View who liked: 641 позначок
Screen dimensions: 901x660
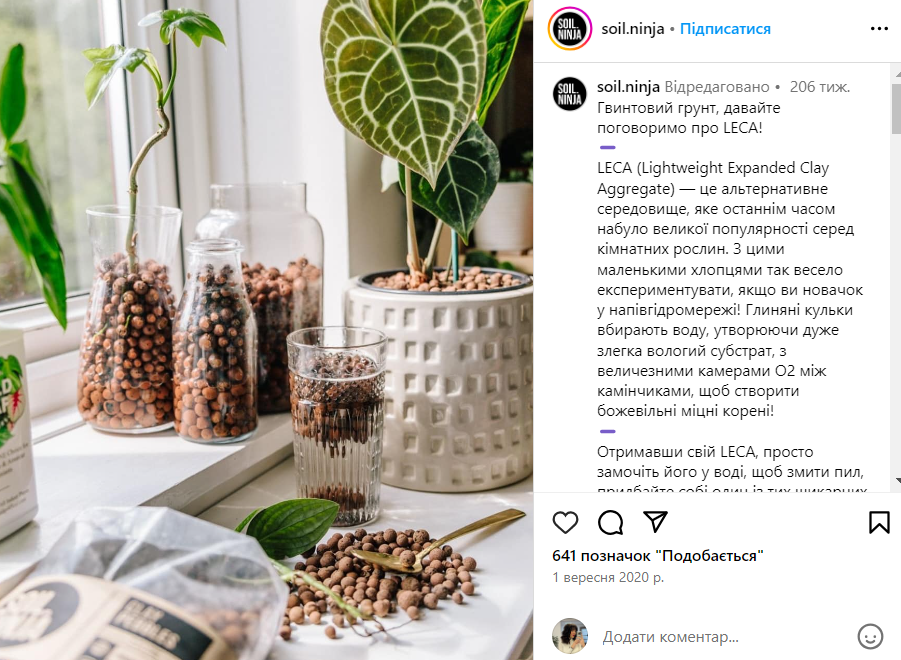tap(658, 555)
